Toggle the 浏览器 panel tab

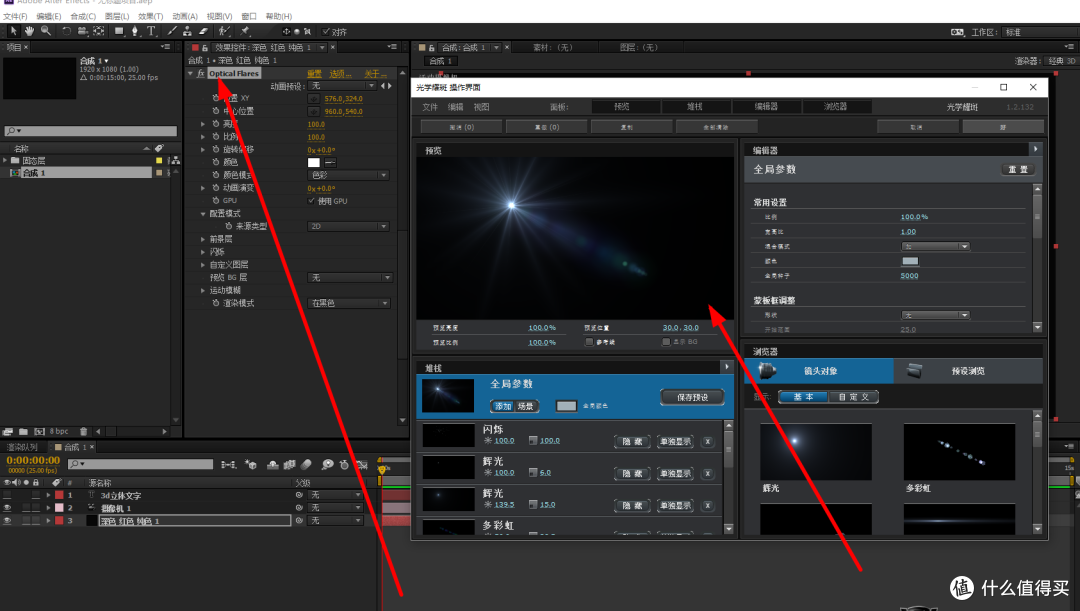point(835,107)
